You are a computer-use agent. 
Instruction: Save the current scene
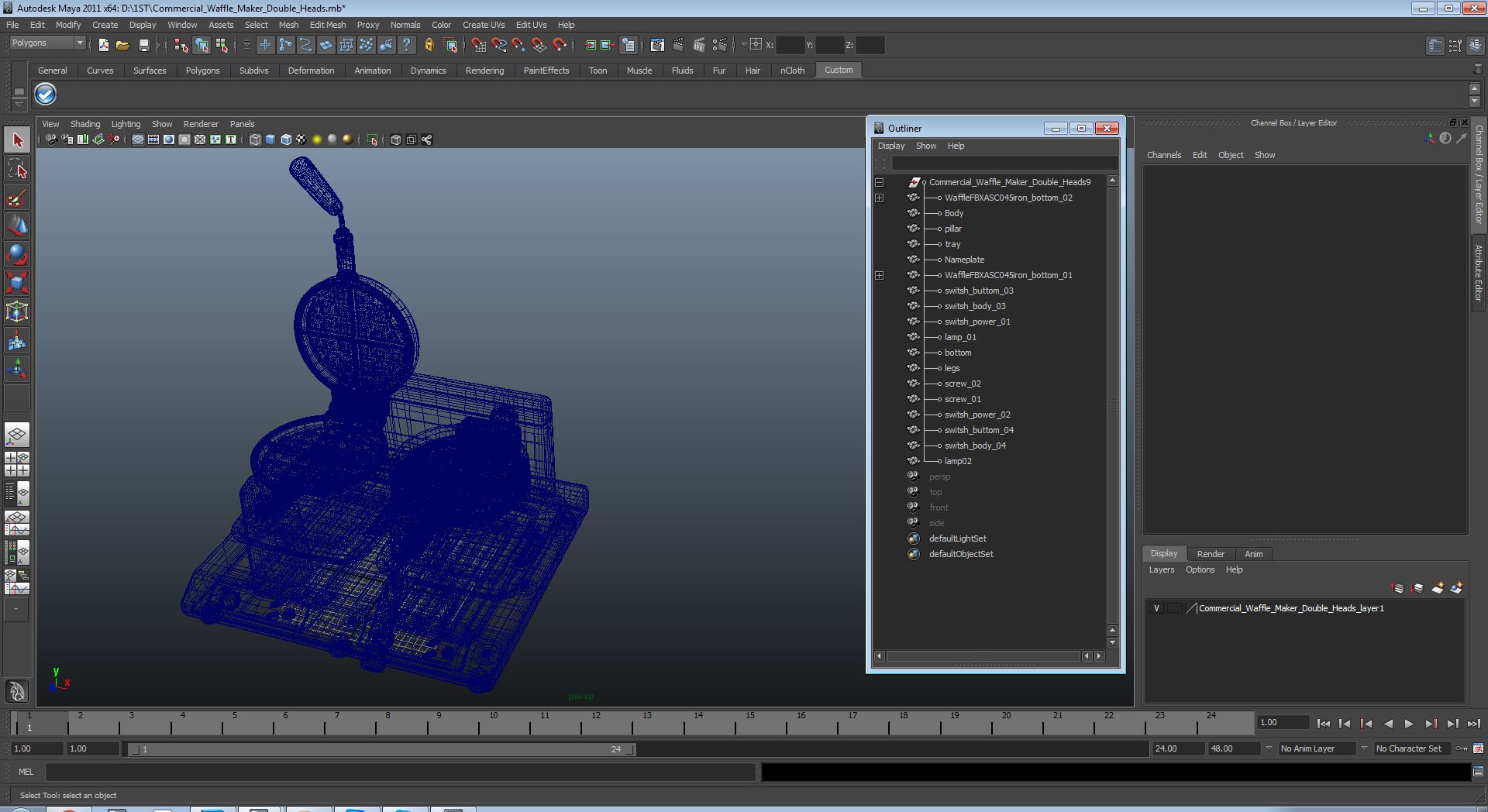pos(143,45)
